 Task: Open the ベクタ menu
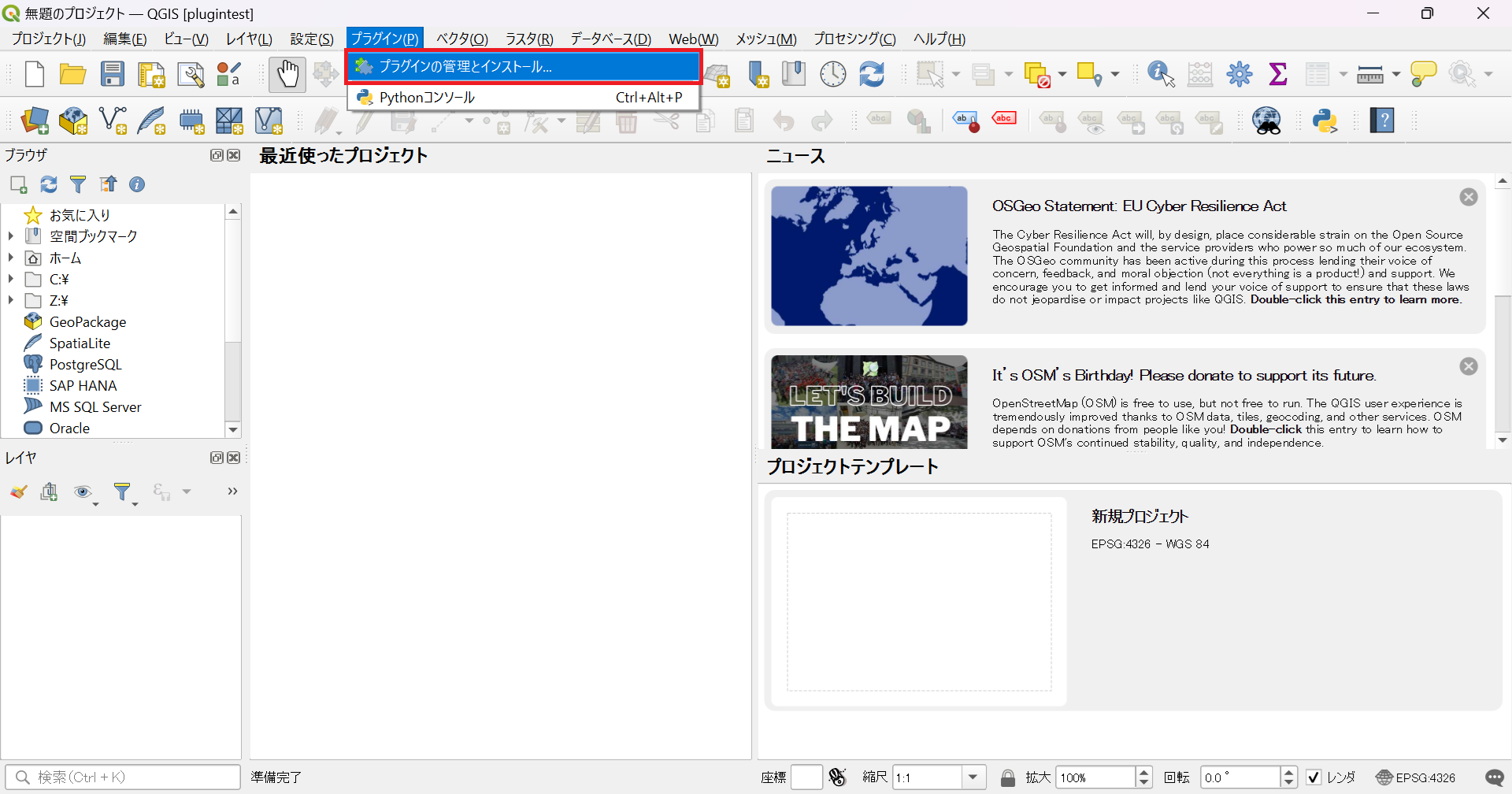click(462, 39)
